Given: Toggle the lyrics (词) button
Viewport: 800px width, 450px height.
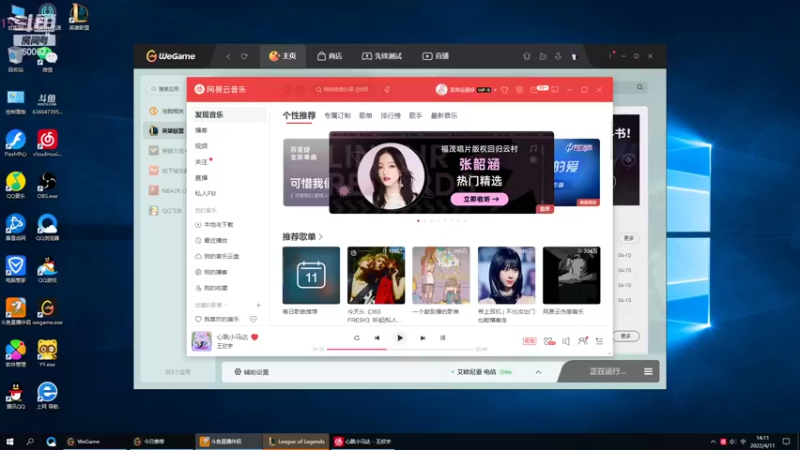Looking at the screenshot, I should (442, 338).
